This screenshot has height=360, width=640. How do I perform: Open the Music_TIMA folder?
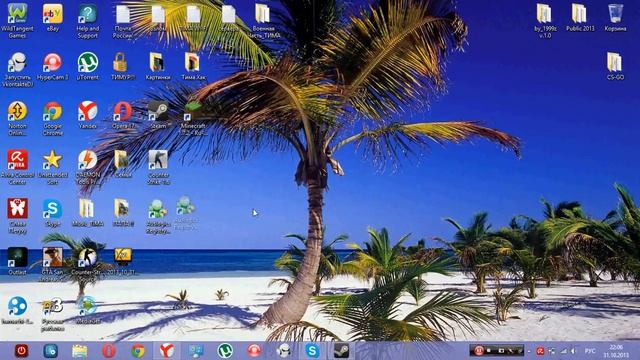click(x=87, y=213)
